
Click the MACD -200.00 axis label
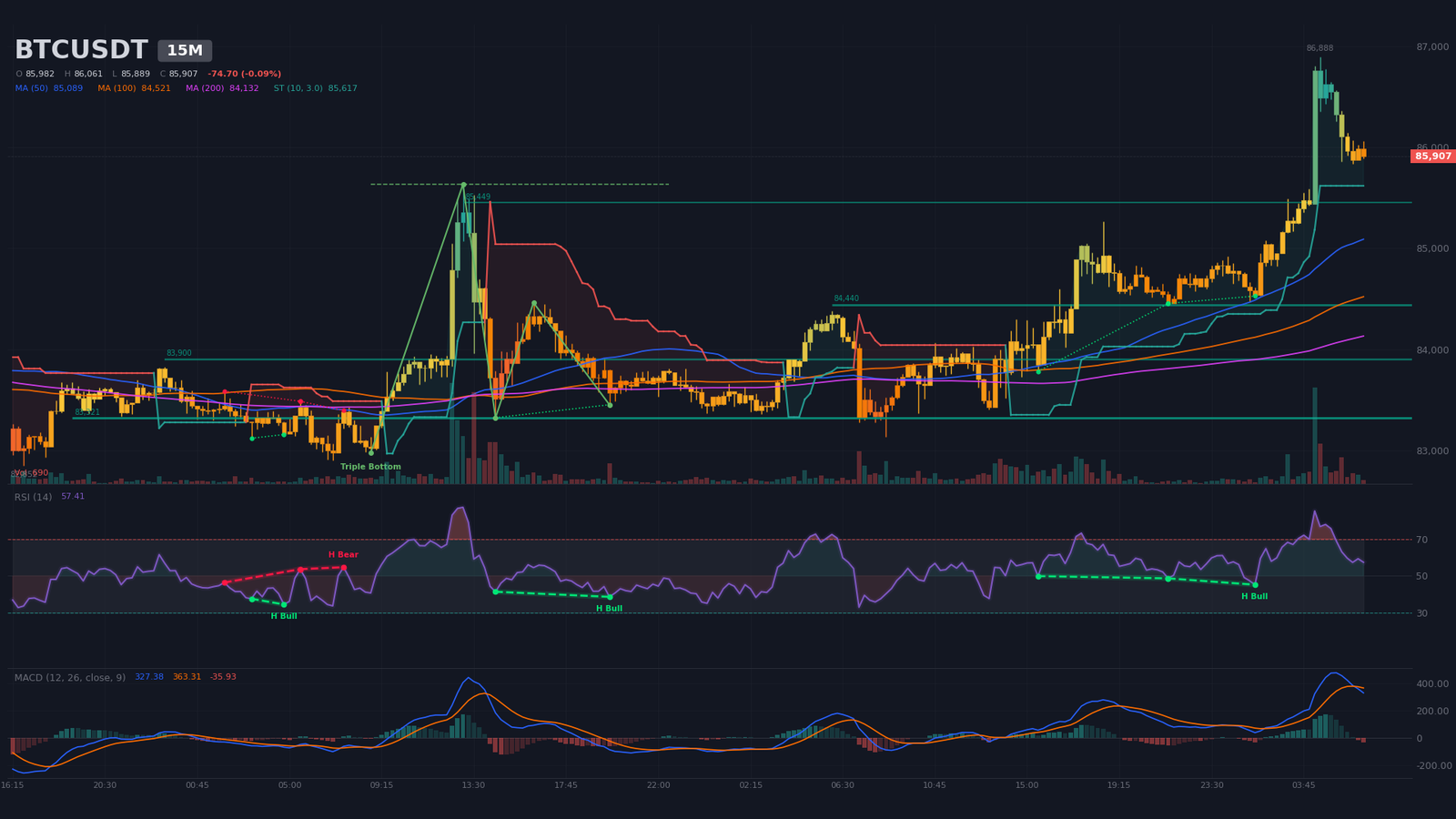(1432, 766)
